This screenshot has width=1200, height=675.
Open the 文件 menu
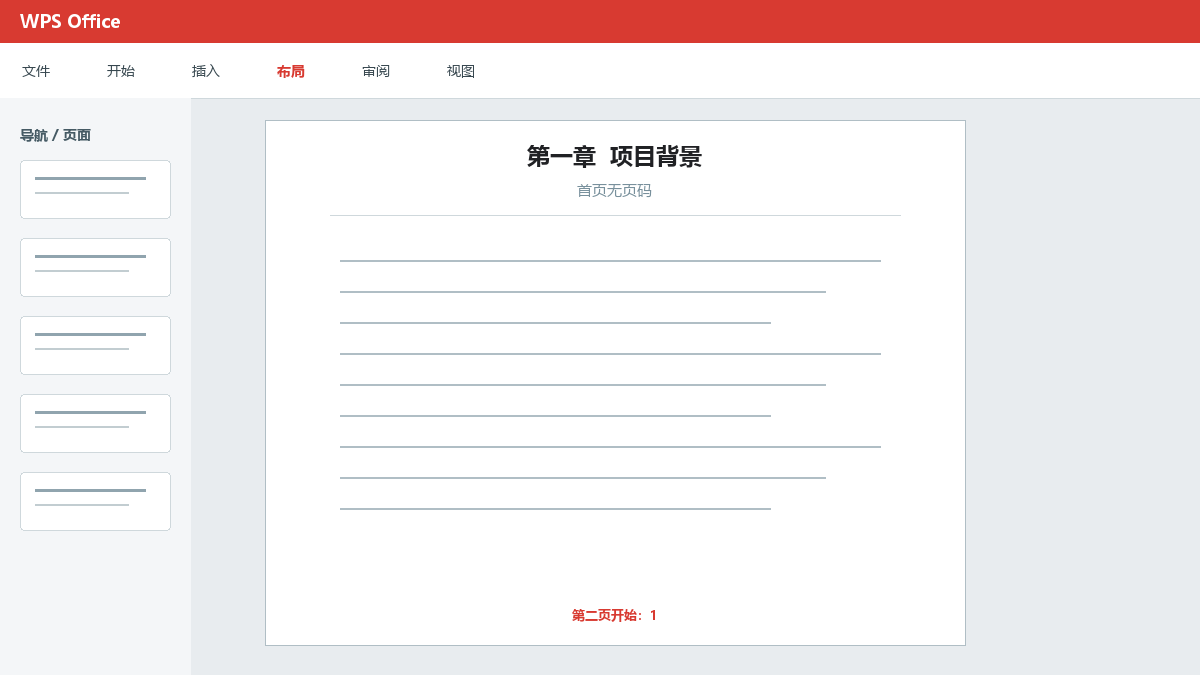pyautogui.click(x=36, y=71)
